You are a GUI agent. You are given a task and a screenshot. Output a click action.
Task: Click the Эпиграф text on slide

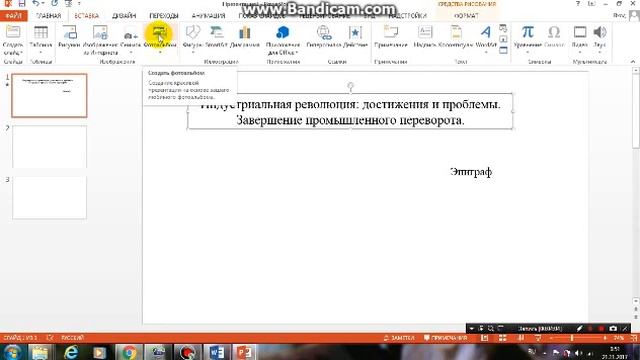[x=471, y=172]
